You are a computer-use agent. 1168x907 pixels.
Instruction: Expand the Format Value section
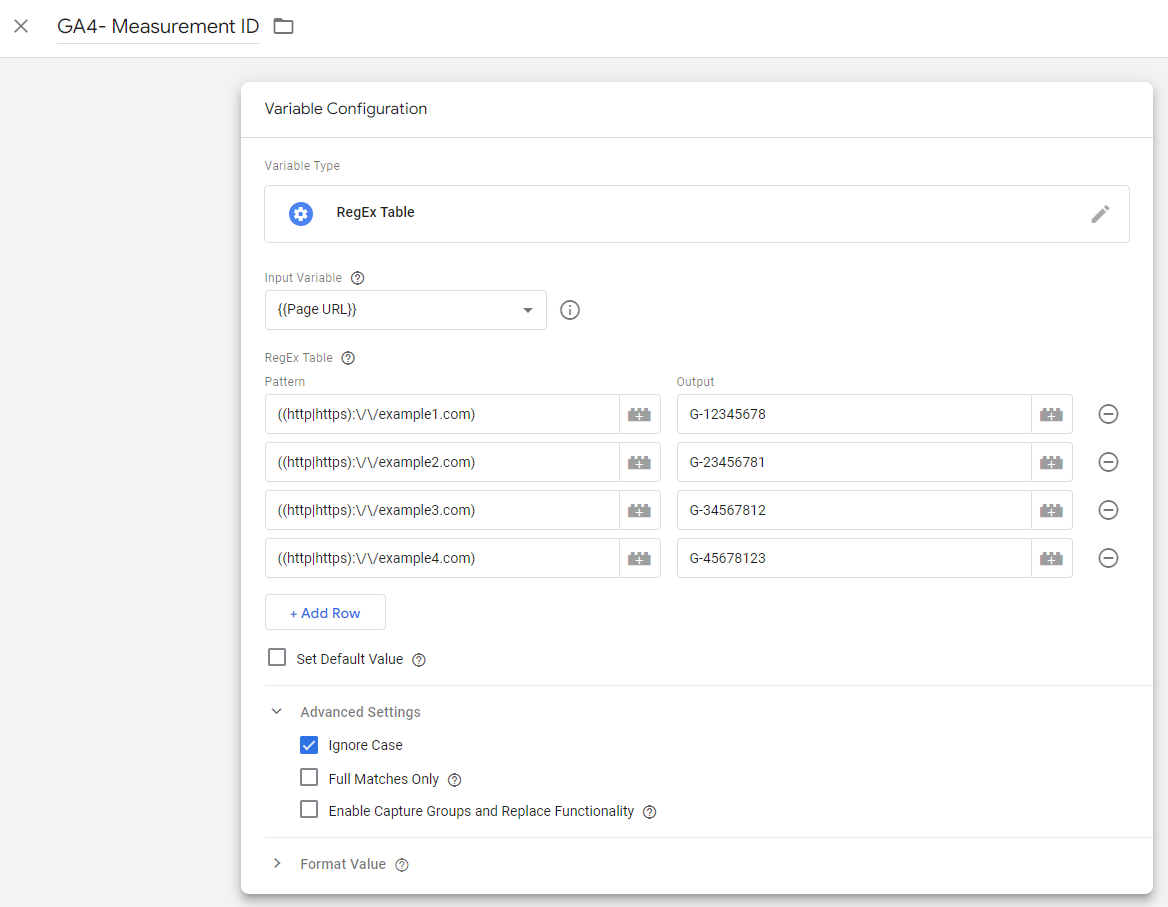(x=277, y=864)
